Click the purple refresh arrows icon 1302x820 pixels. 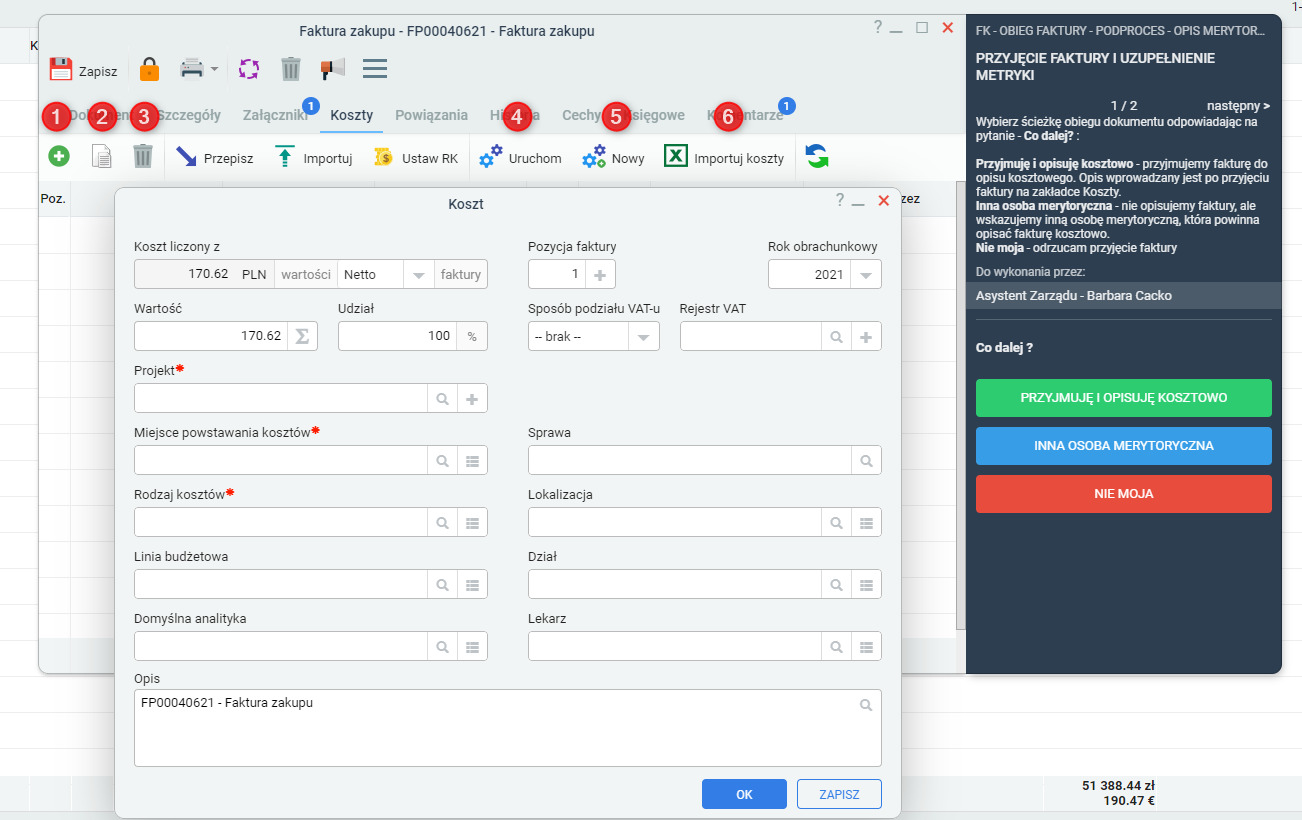[x=249, y=69]
